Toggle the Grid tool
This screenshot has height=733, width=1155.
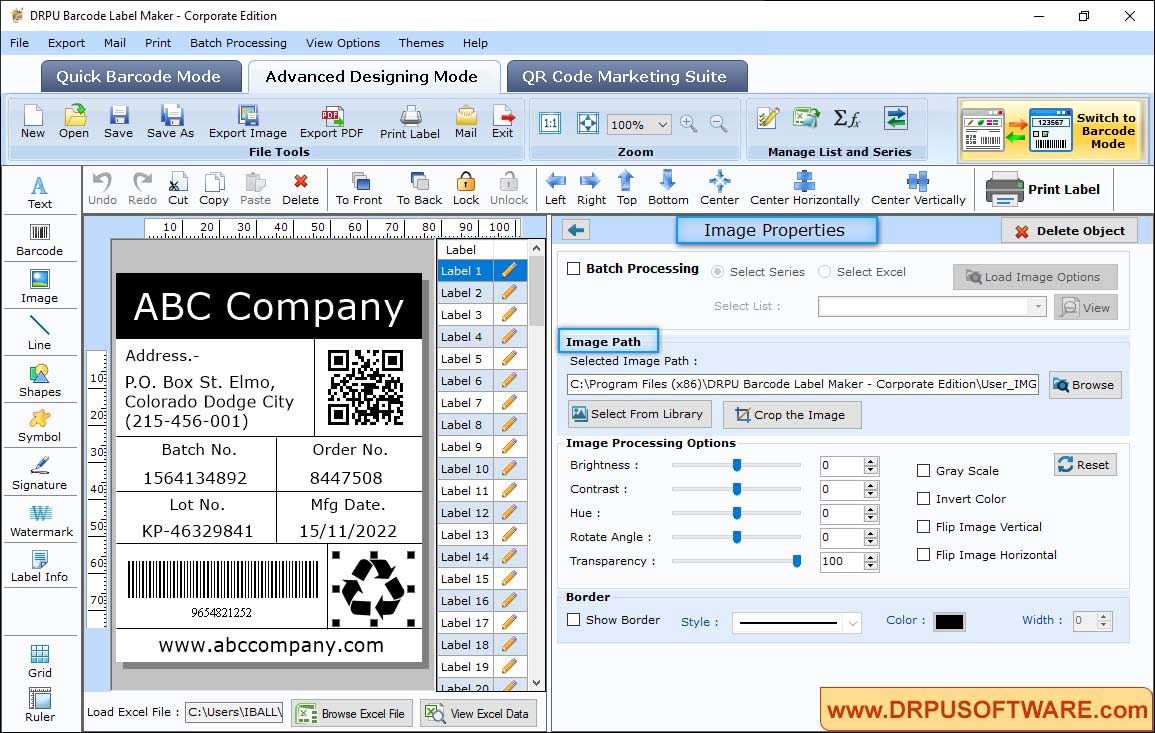40,662
